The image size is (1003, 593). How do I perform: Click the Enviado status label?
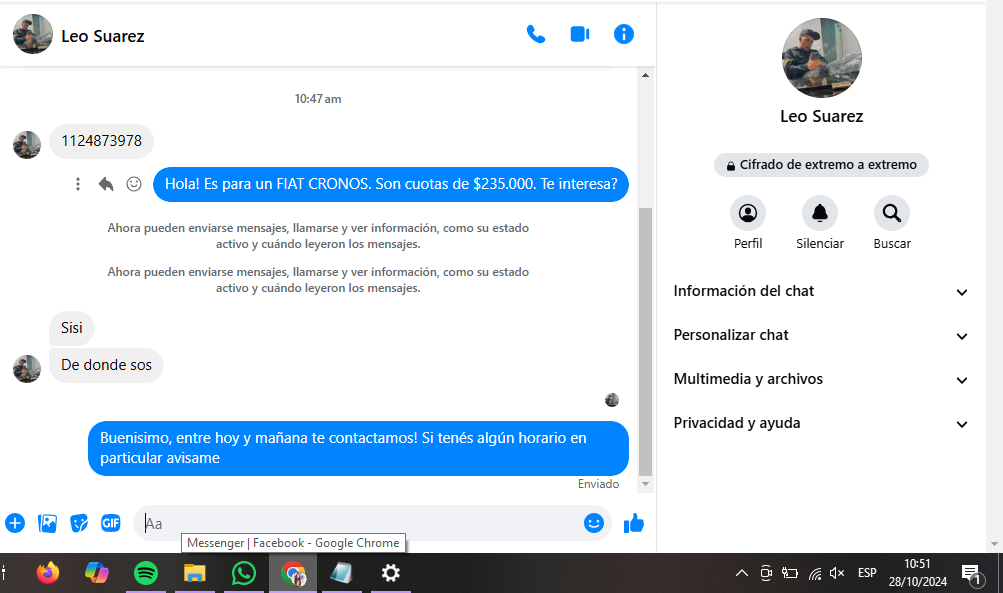tap(598, 484)
